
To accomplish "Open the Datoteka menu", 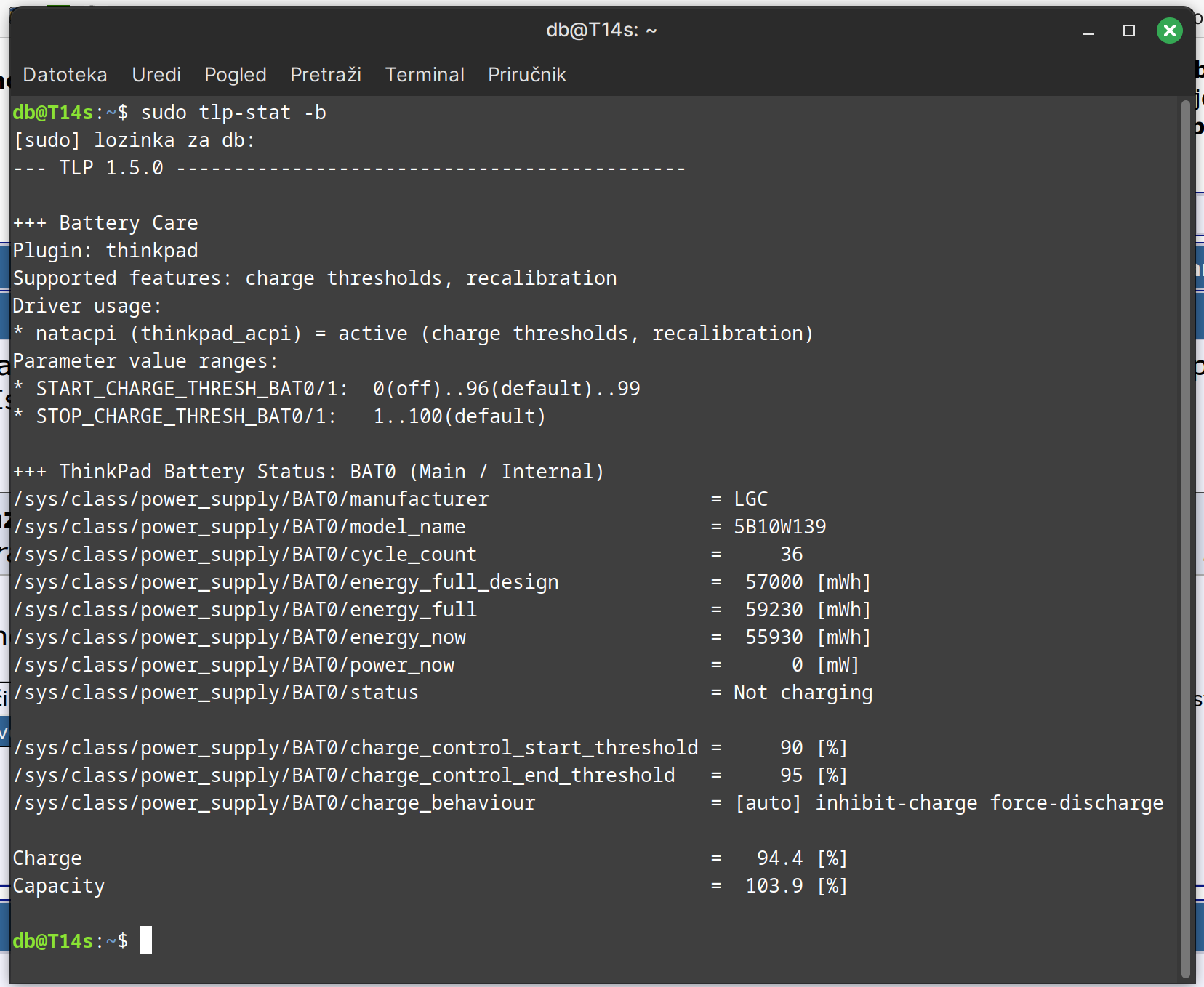I will coord(65,75).
